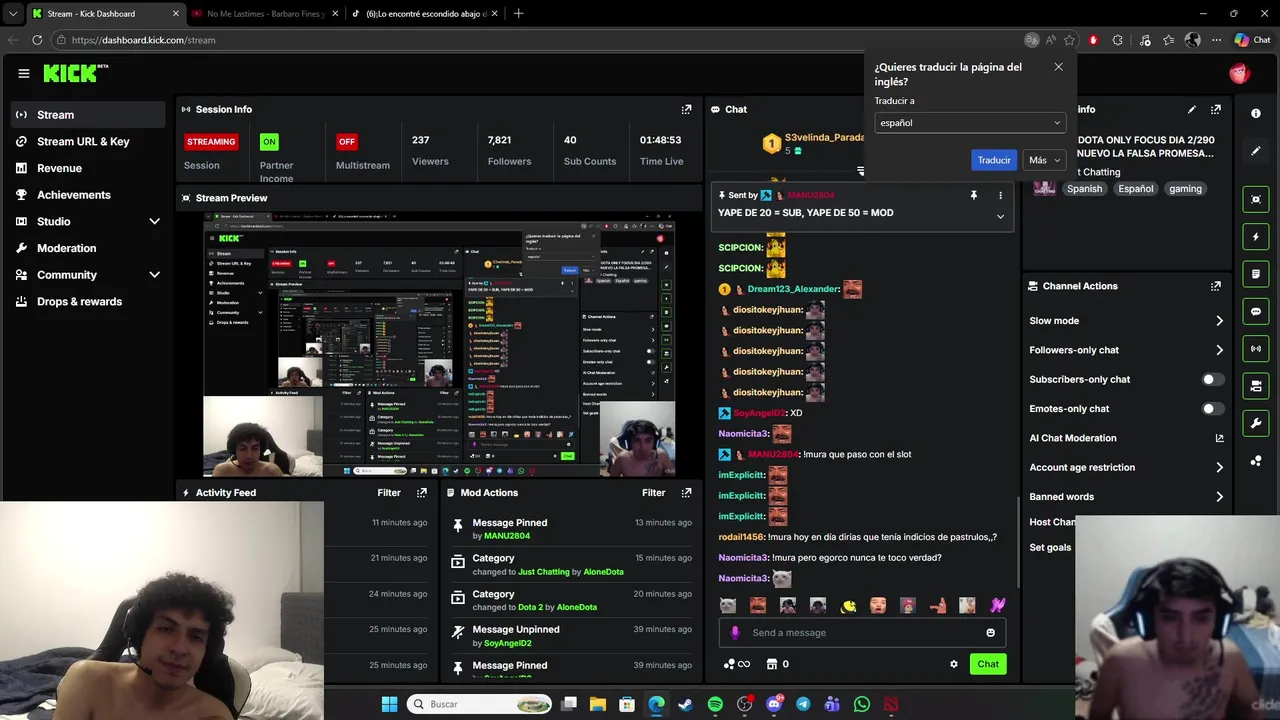Screen dimensions: 1280x720
Task: Toggle the broadcast signal widget in right sidebar
Action: 1256,348
